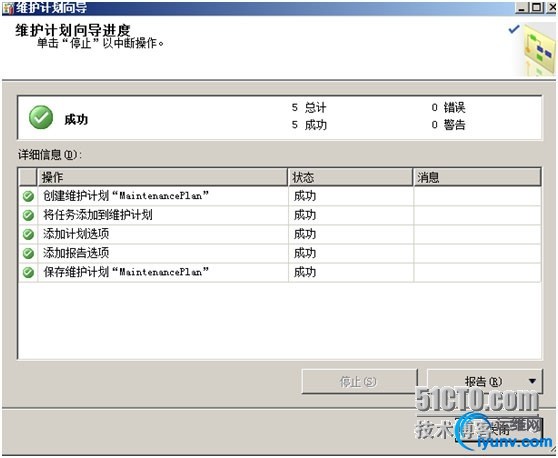Sort by the 消息 column header
Viewport: 558px width, 458px height.
pyautogui.click(x=477, y=177)
